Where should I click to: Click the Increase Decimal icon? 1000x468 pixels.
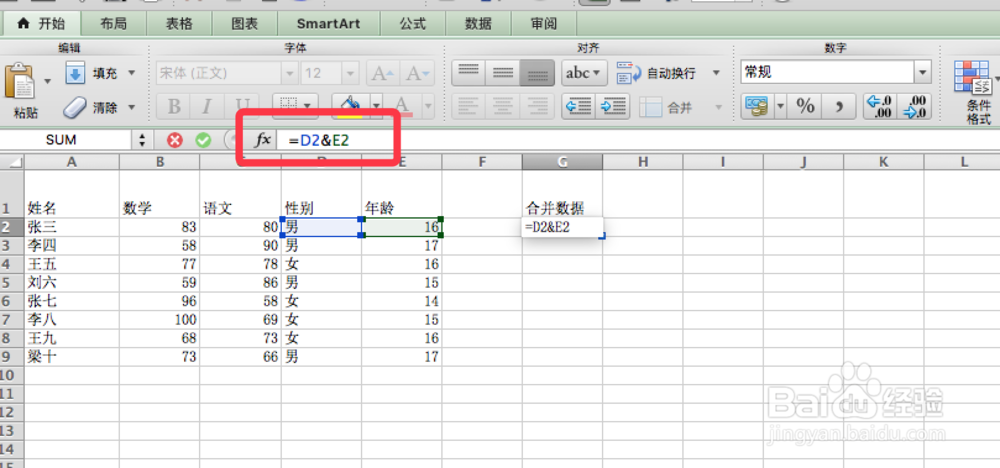[x=881, y=106]
